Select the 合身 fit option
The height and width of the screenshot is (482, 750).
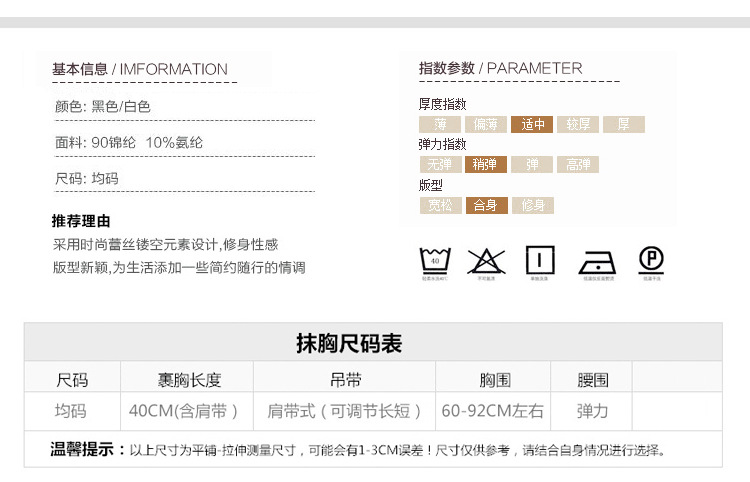485,206
